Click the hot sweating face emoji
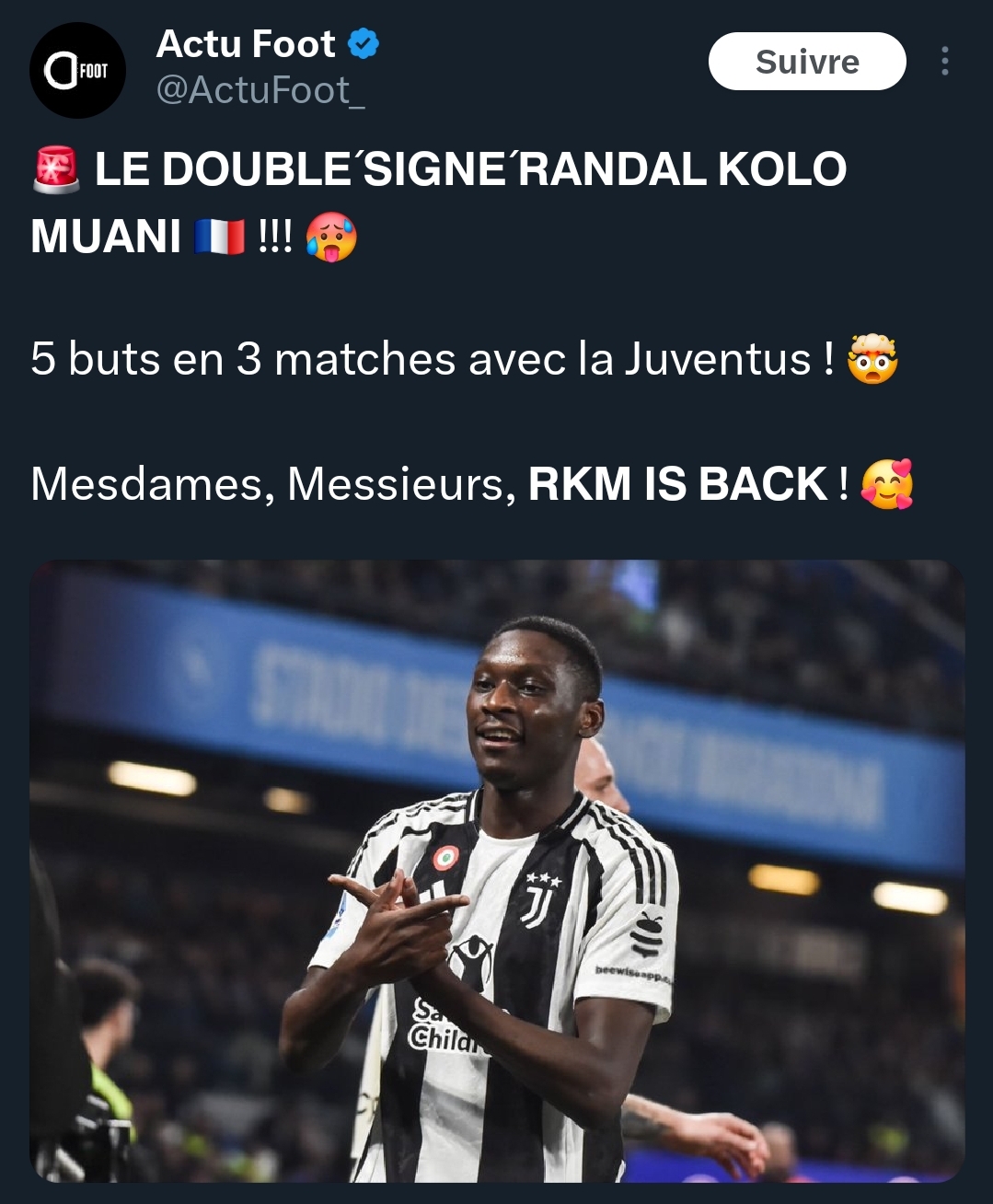993x1204 pixels. click(x=330, y=236)
